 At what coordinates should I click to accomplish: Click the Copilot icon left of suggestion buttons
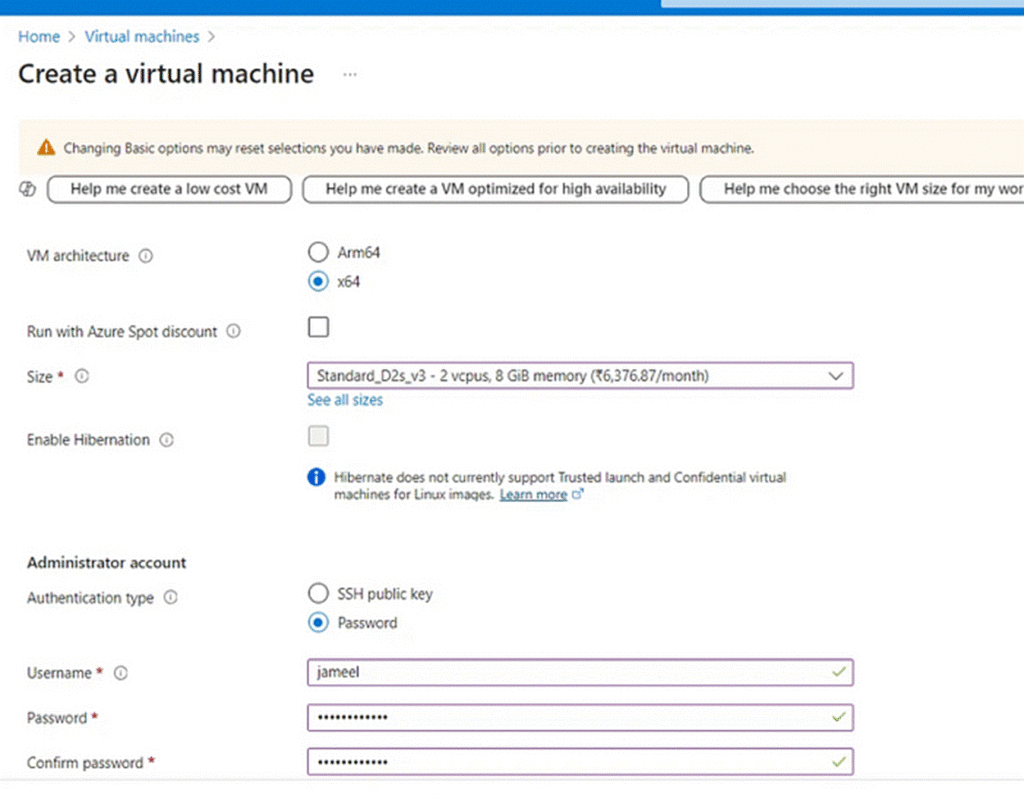27,189
